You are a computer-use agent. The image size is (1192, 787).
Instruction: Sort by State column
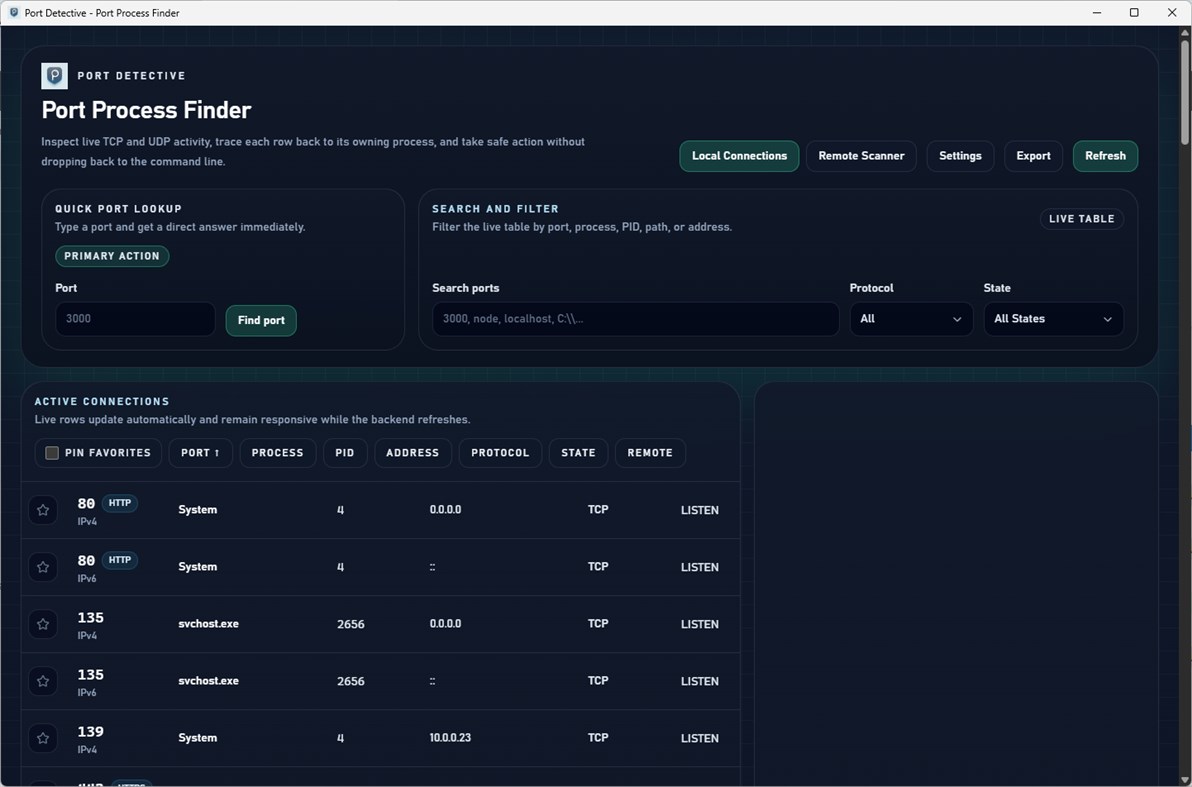tap(579, 453)
